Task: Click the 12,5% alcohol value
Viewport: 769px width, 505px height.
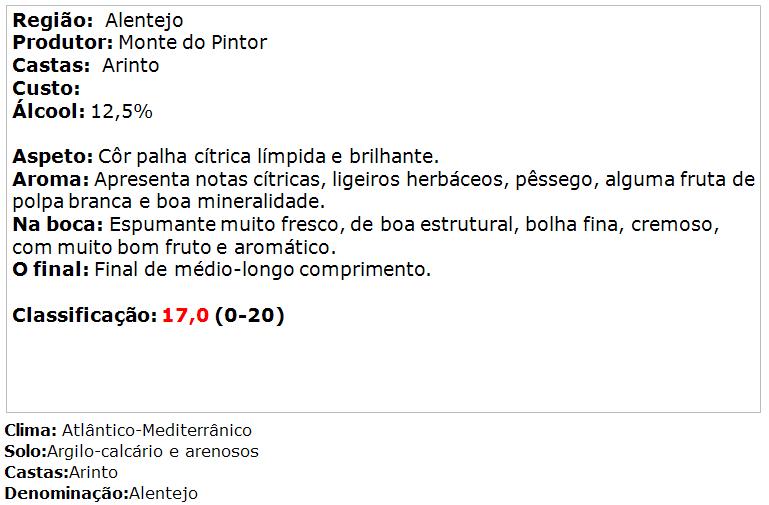Action: 122,112
